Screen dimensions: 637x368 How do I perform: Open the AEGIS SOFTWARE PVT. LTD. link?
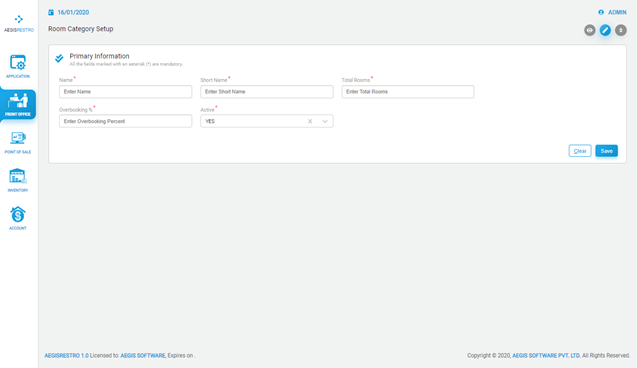546,355
